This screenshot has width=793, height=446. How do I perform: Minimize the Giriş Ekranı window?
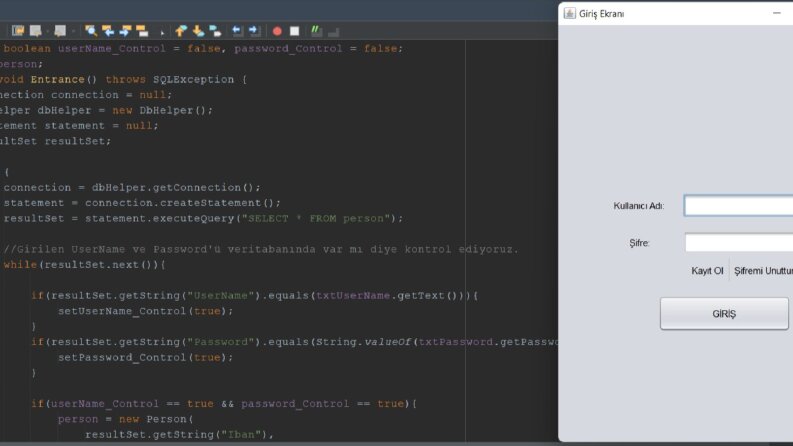(x=777, y=13)
